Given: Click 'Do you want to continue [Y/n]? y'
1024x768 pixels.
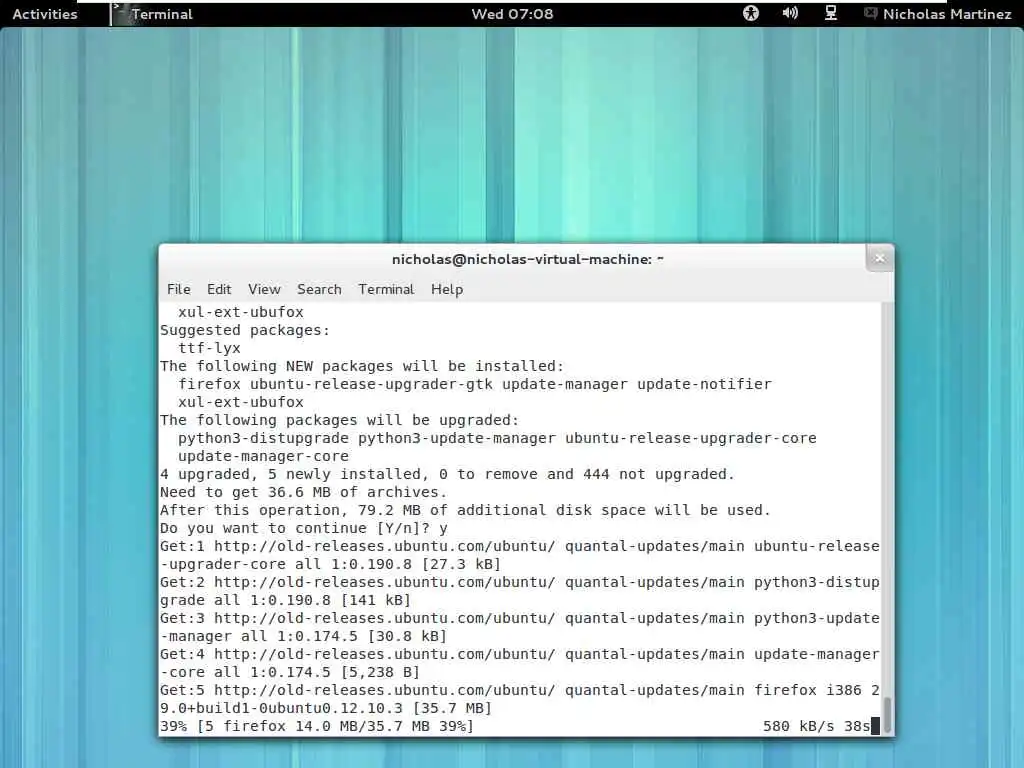Looking at the screenshot, I should click(304, 528).
